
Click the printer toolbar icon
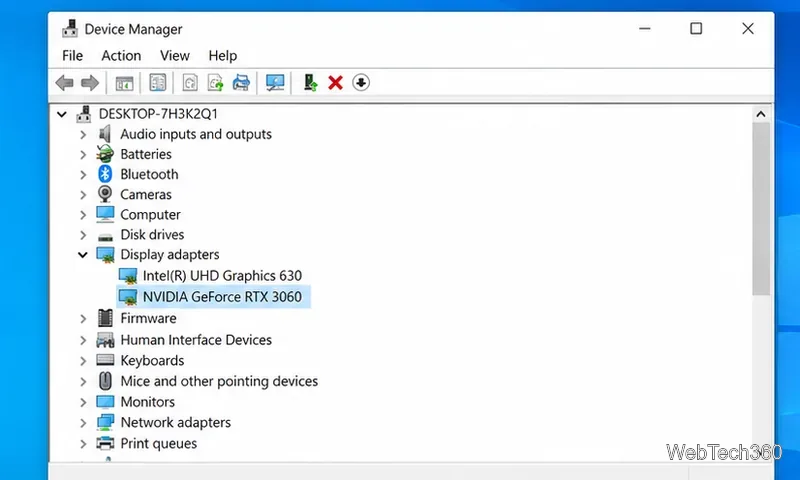pos(241,83)
